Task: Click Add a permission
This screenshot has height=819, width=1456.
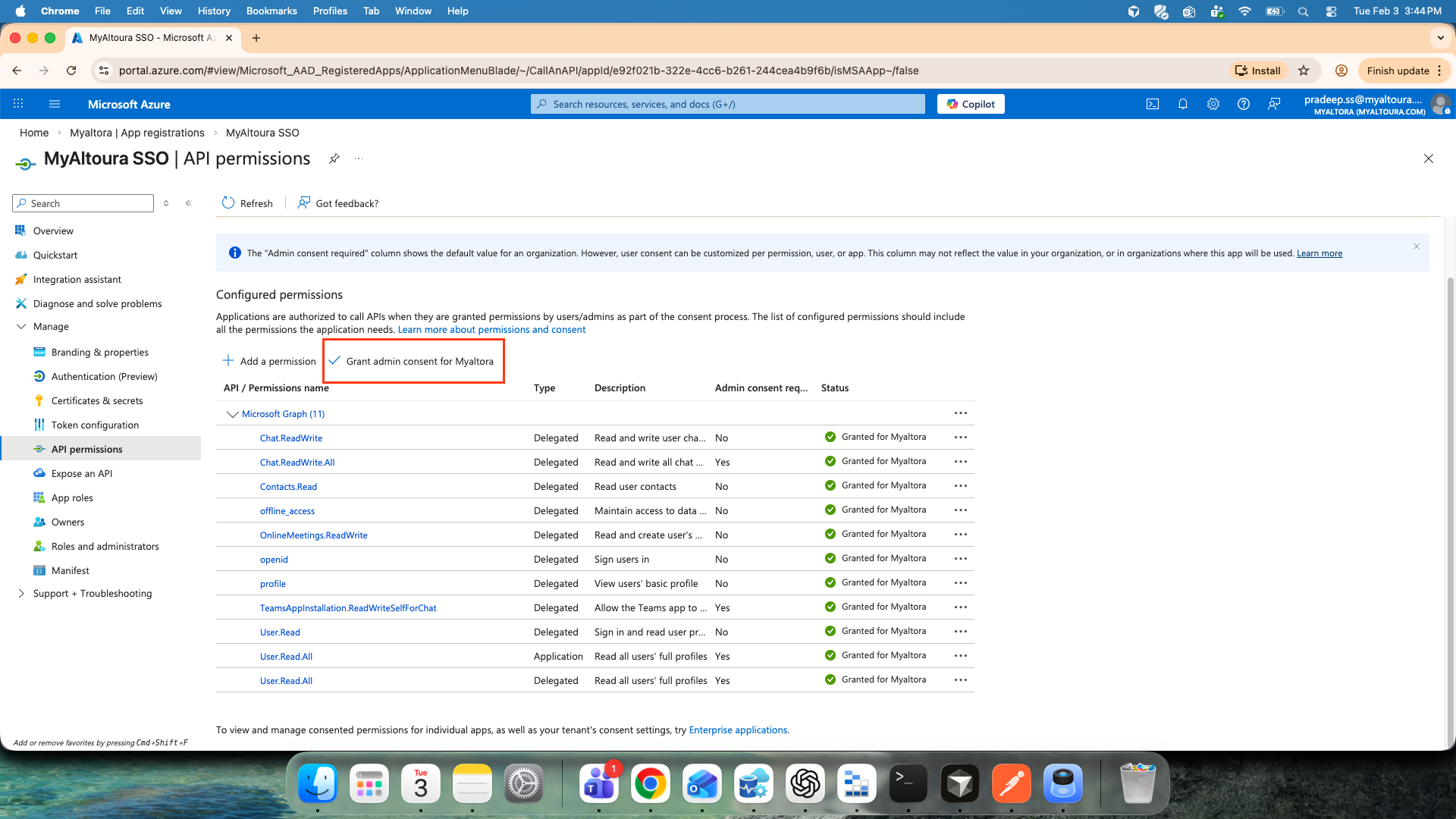Action: click(269, 361)
